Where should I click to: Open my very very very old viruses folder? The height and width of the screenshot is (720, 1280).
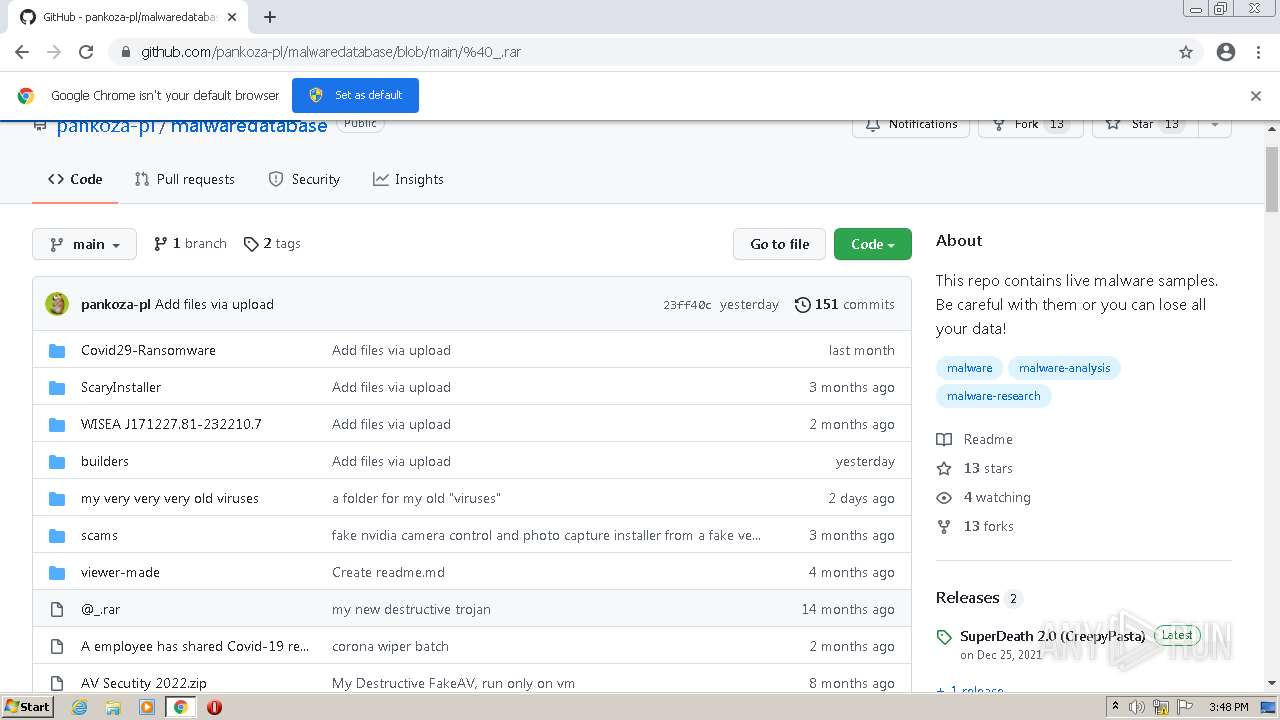(x=170, y=498)
